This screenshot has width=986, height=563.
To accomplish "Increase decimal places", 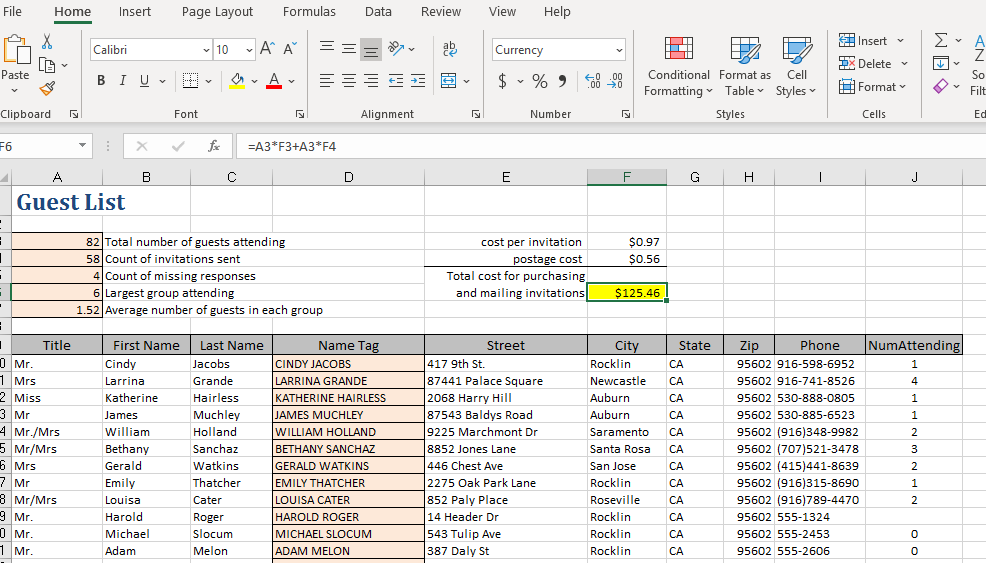I will tap(592, 81).
